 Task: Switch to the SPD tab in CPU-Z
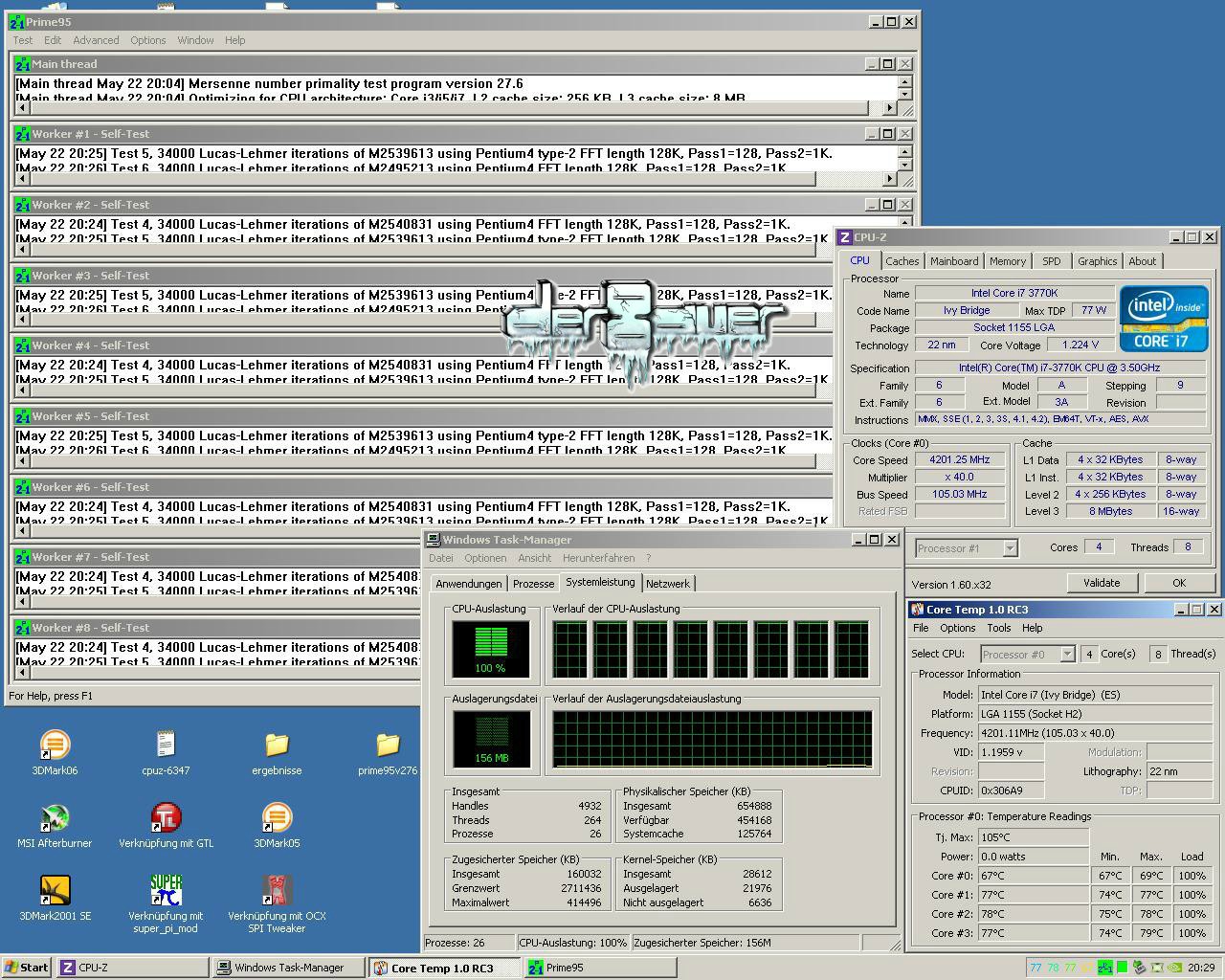(x=1051, y=260)
